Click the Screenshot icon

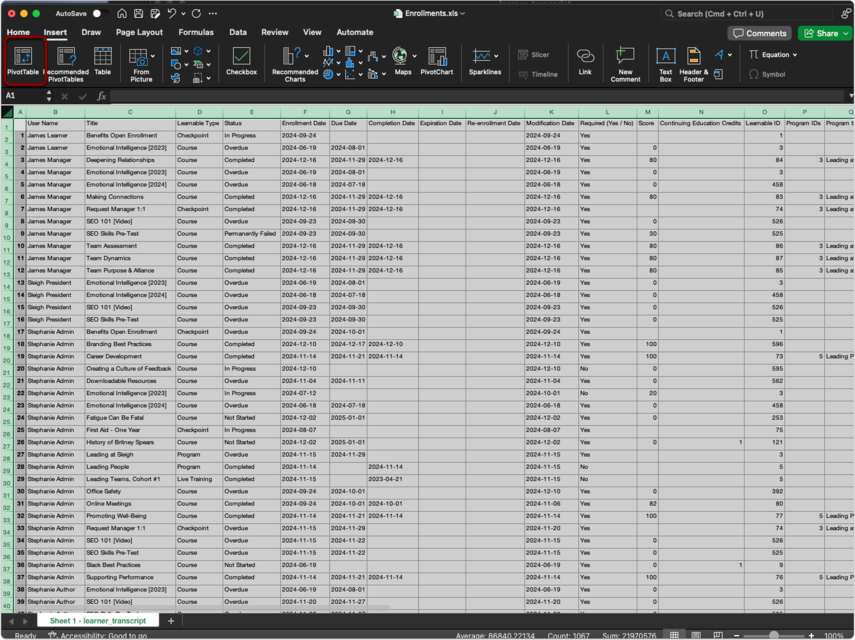point(198,79)
